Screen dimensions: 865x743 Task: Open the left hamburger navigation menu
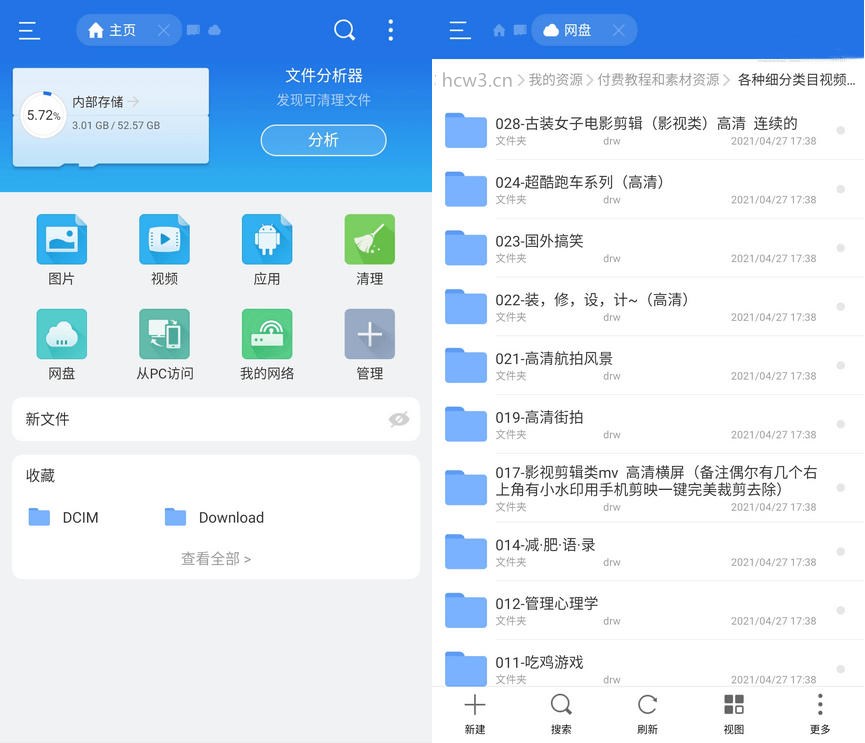point(29,30)
